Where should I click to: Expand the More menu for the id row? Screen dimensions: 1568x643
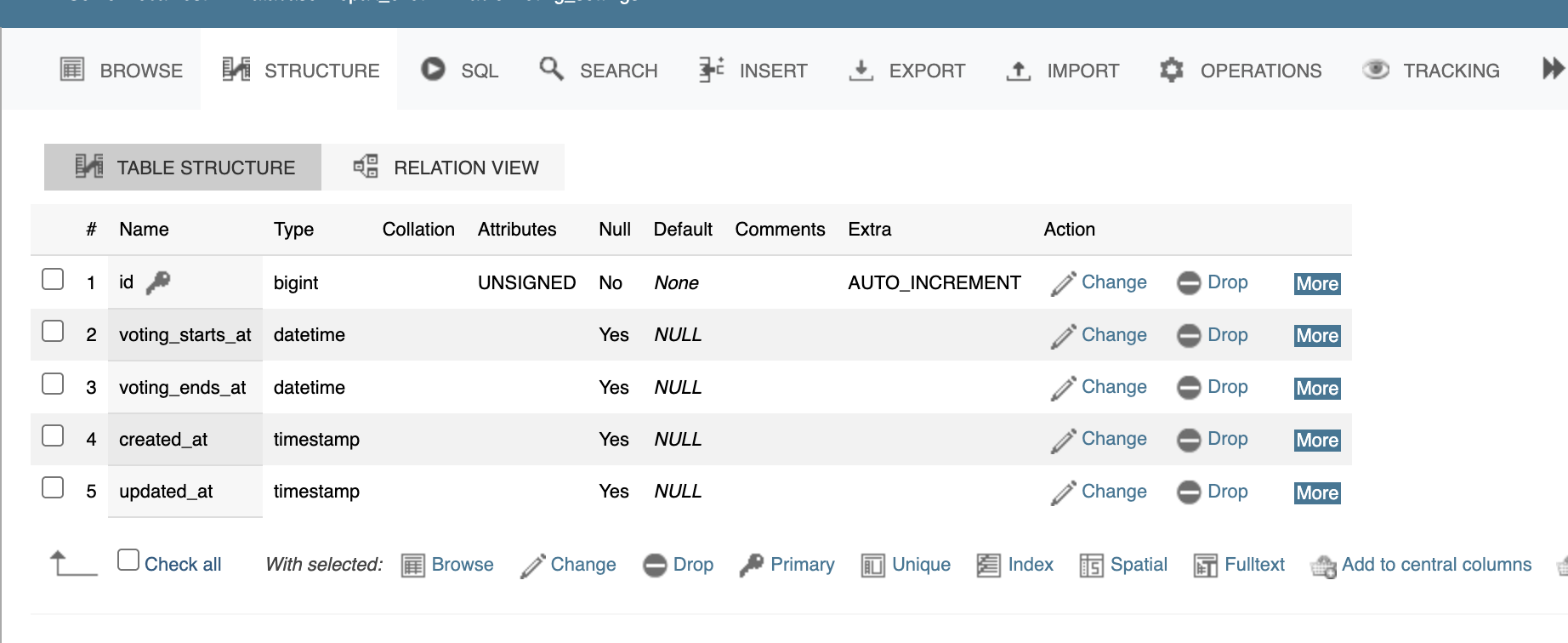[1316, 284]
